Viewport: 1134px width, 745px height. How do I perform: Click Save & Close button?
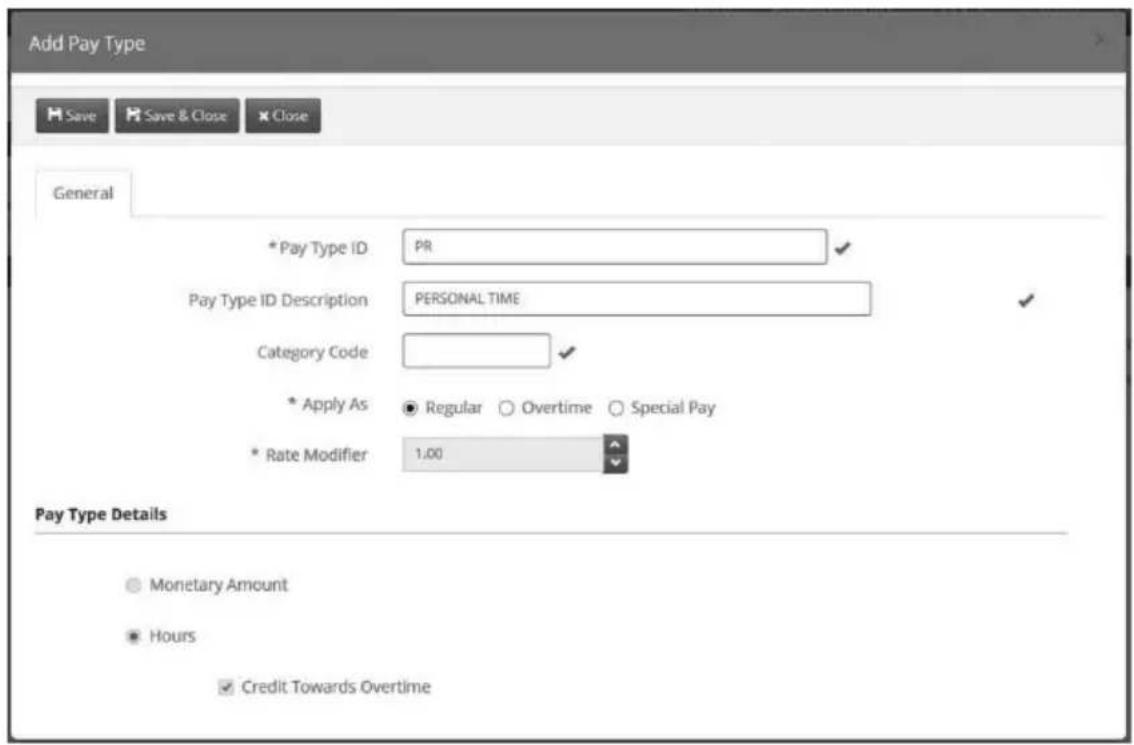177,116
